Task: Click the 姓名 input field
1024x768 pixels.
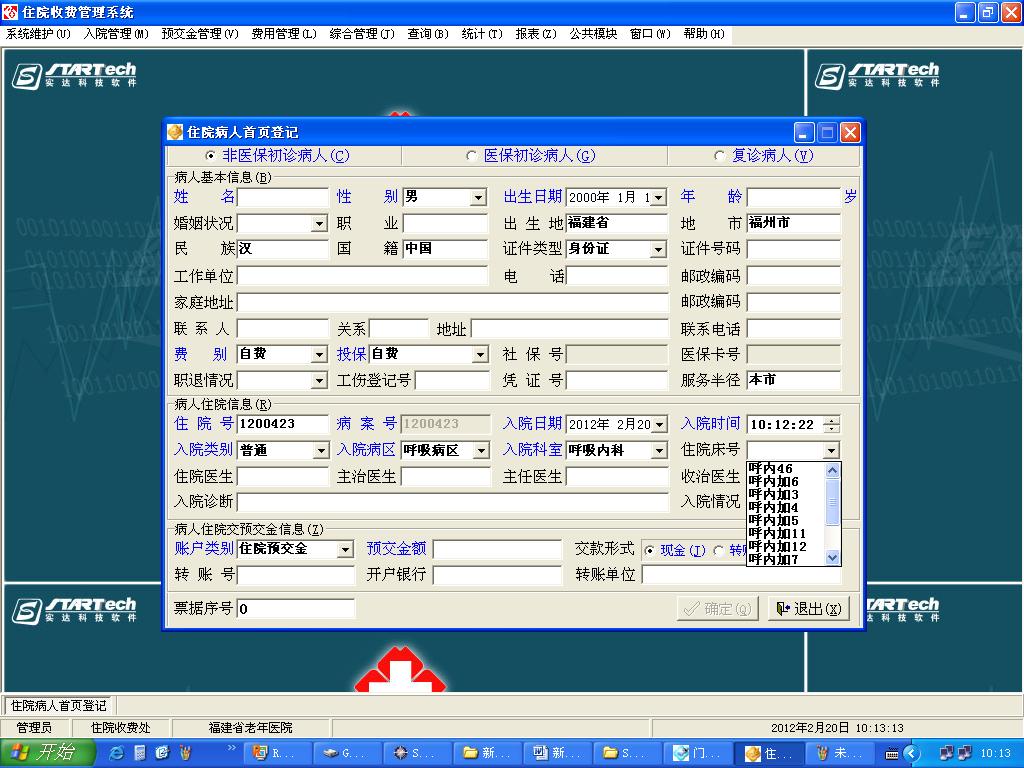Action: click(x=283, y=197)
